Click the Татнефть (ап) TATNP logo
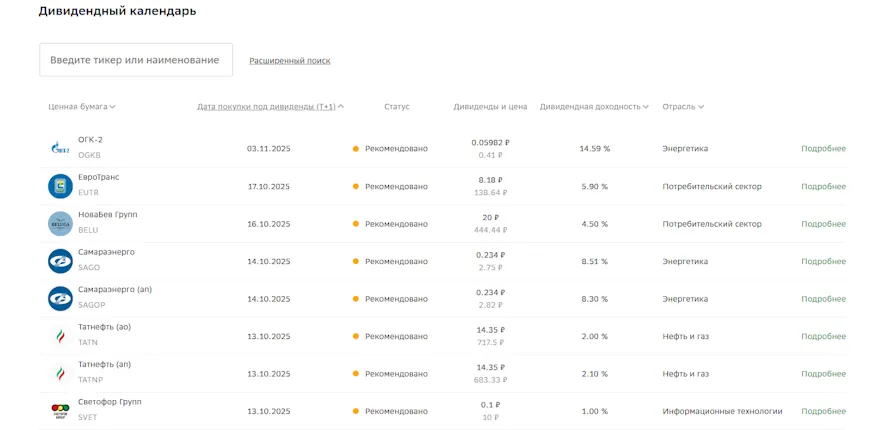The image size is (870, 430). pyautogui.click(x=60, y=373)
